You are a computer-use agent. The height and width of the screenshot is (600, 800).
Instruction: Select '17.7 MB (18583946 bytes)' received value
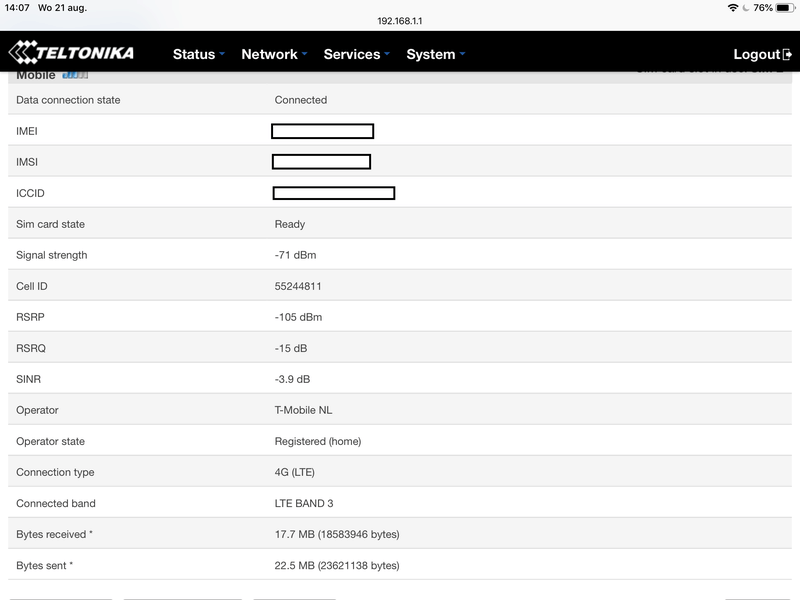tap(337, 534)
